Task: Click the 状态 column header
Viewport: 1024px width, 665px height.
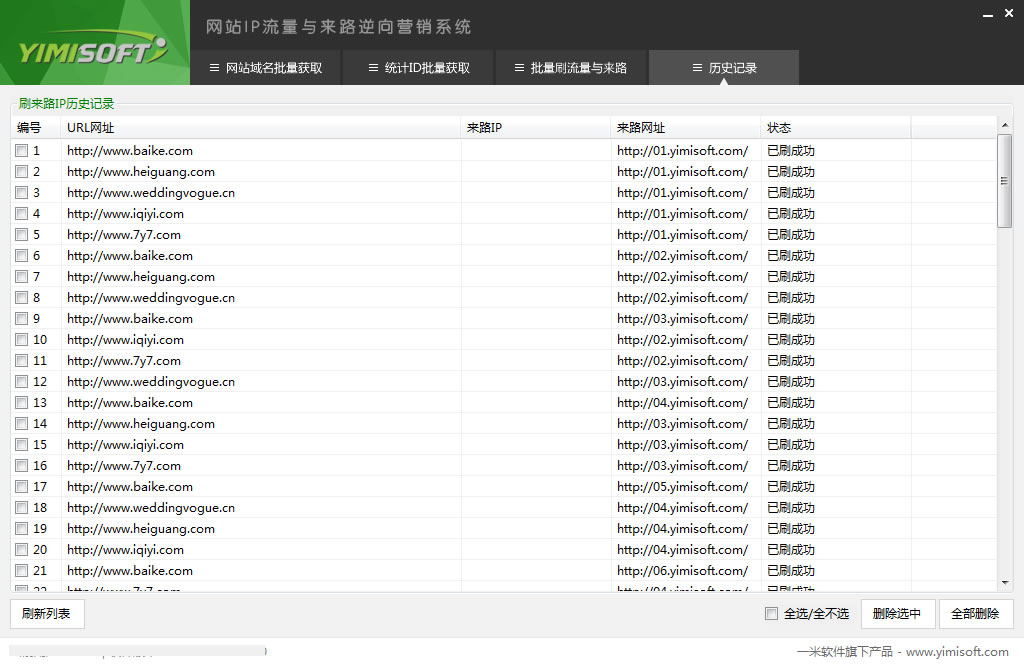Action: pyautogui.click(x=836, y=127)
